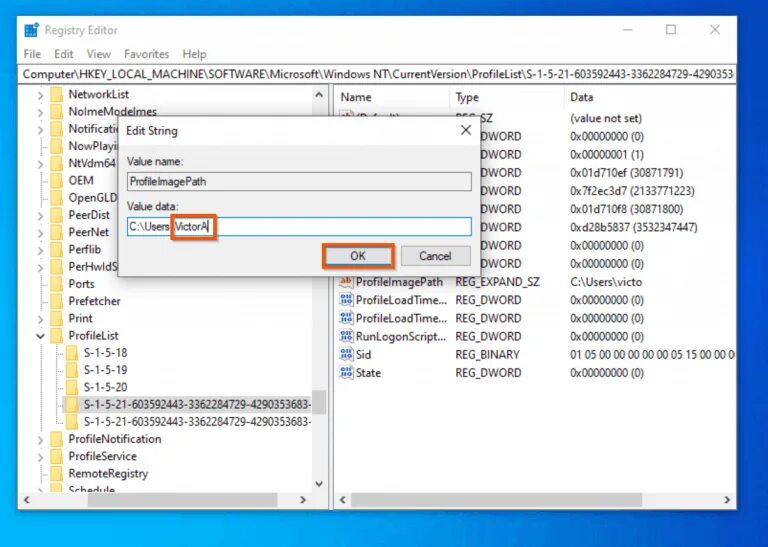Select the Ports folder icon
Screen dimensions: 768x547
[57, 284]
